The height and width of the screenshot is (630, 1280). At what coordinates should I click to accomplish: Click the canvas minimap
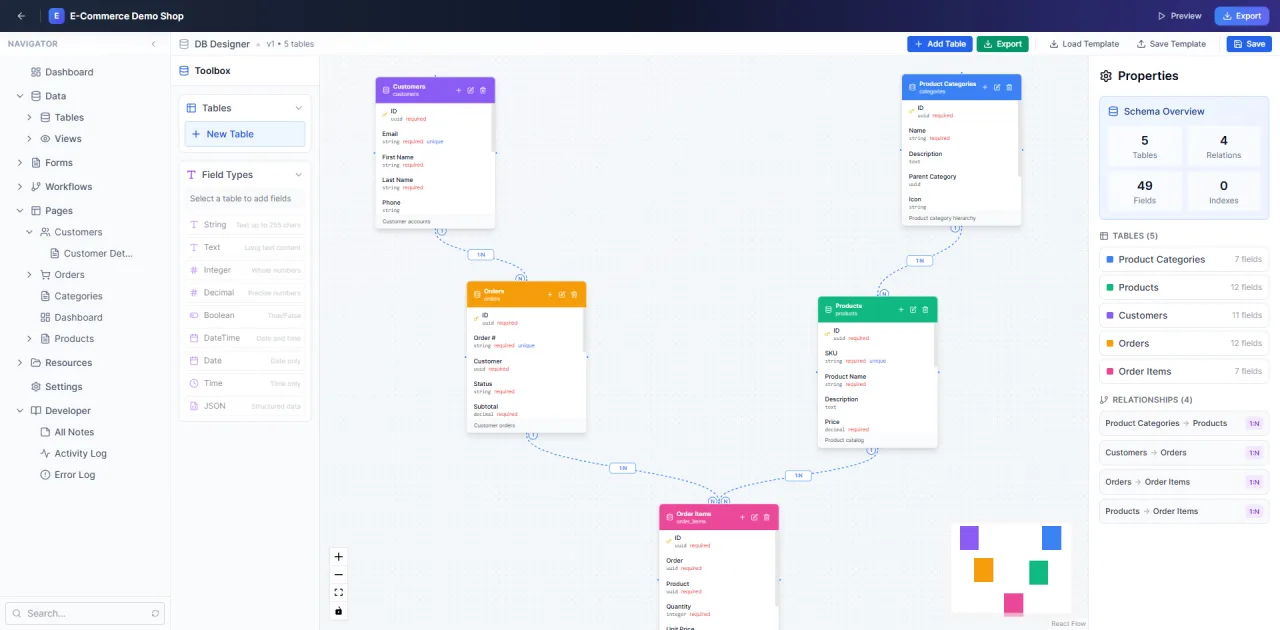pos(1010,568)
